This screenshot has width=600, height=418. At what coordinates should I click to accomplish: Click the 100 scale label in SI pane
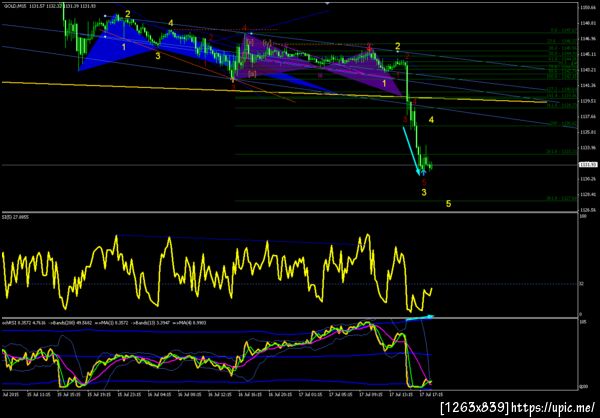582,217
